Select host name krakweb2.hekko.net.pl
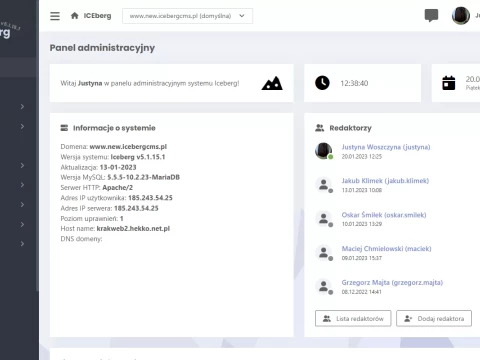The width and height of the screenshot is (480, 360). 133,229
